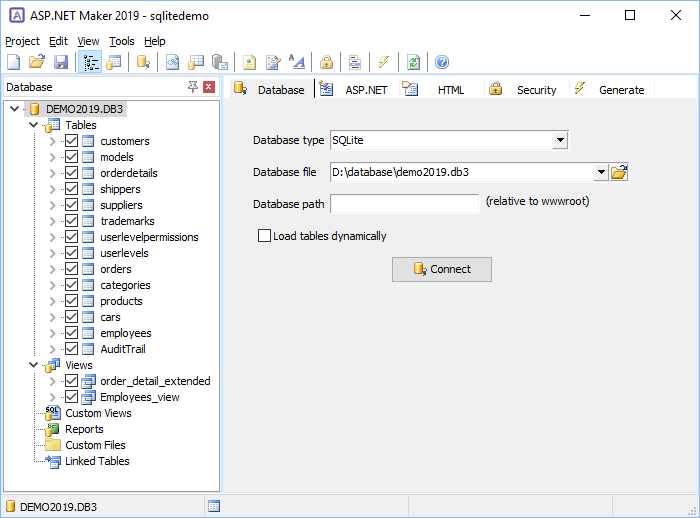Expand the orders table node

[x=52, y=269]
